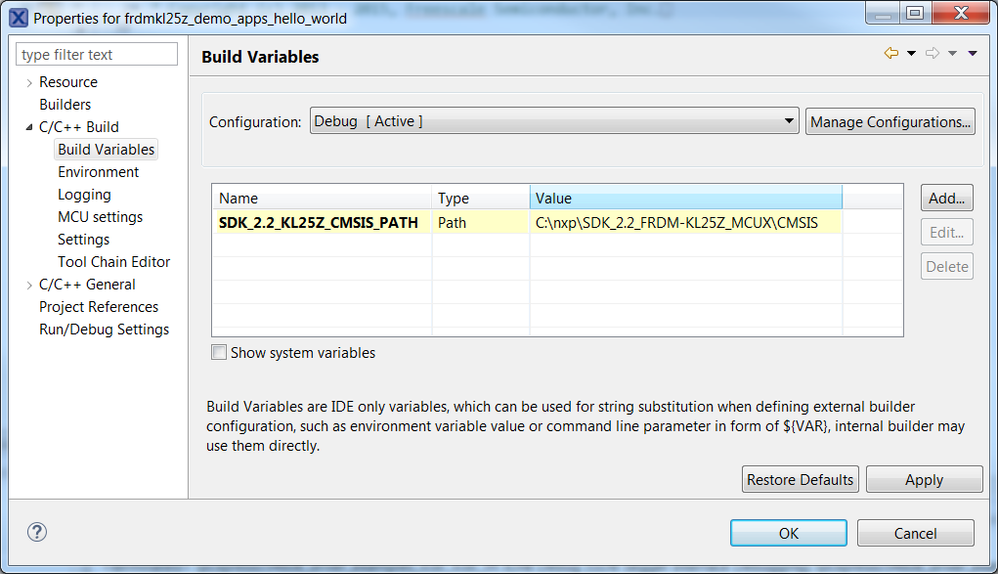Minimize the Properties window
Screen dimensions: 998x574
pyautogui.click(x=883, y=13)
